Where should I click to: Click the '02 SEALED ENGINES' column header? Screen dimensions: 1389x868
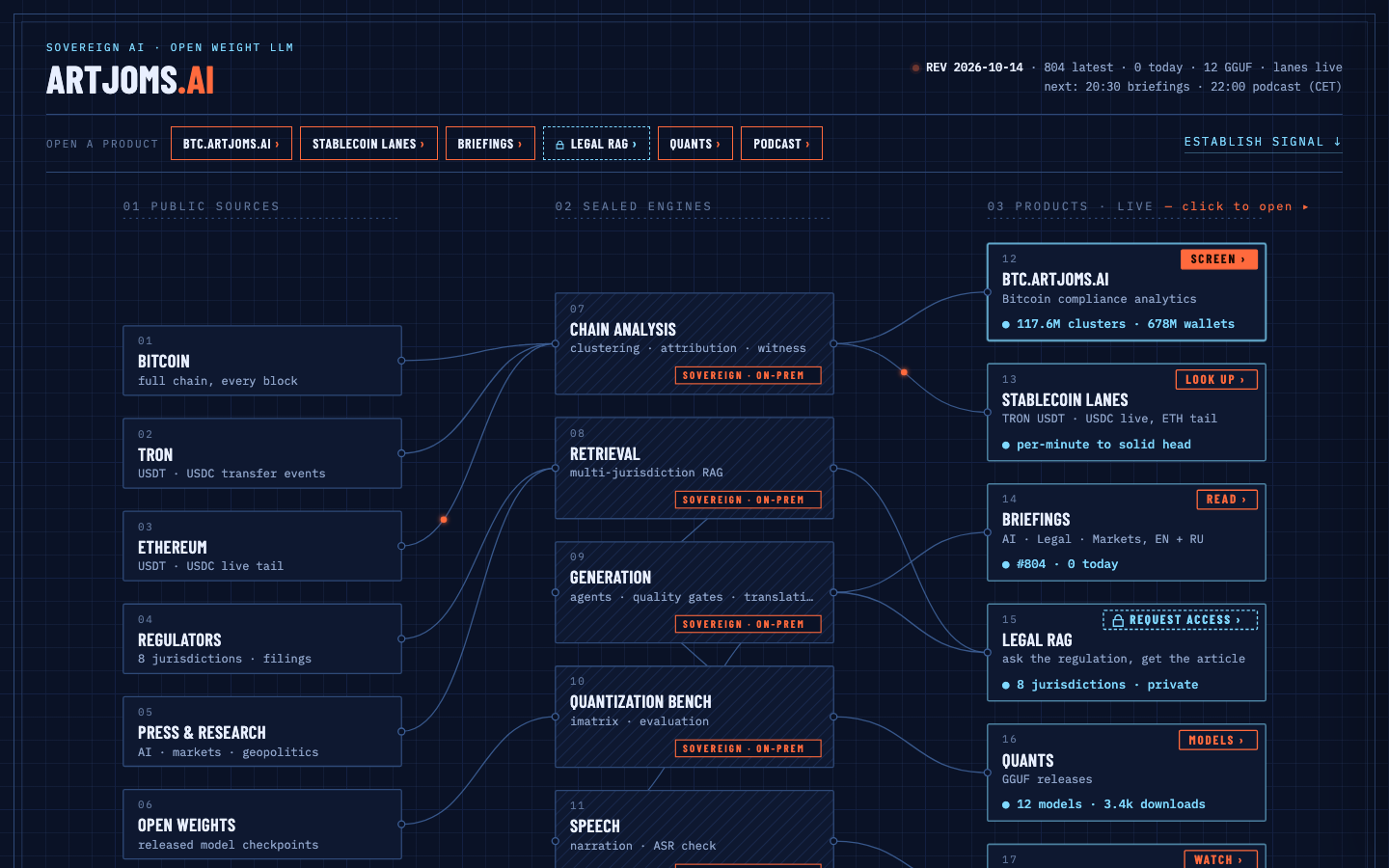point(634,206)
